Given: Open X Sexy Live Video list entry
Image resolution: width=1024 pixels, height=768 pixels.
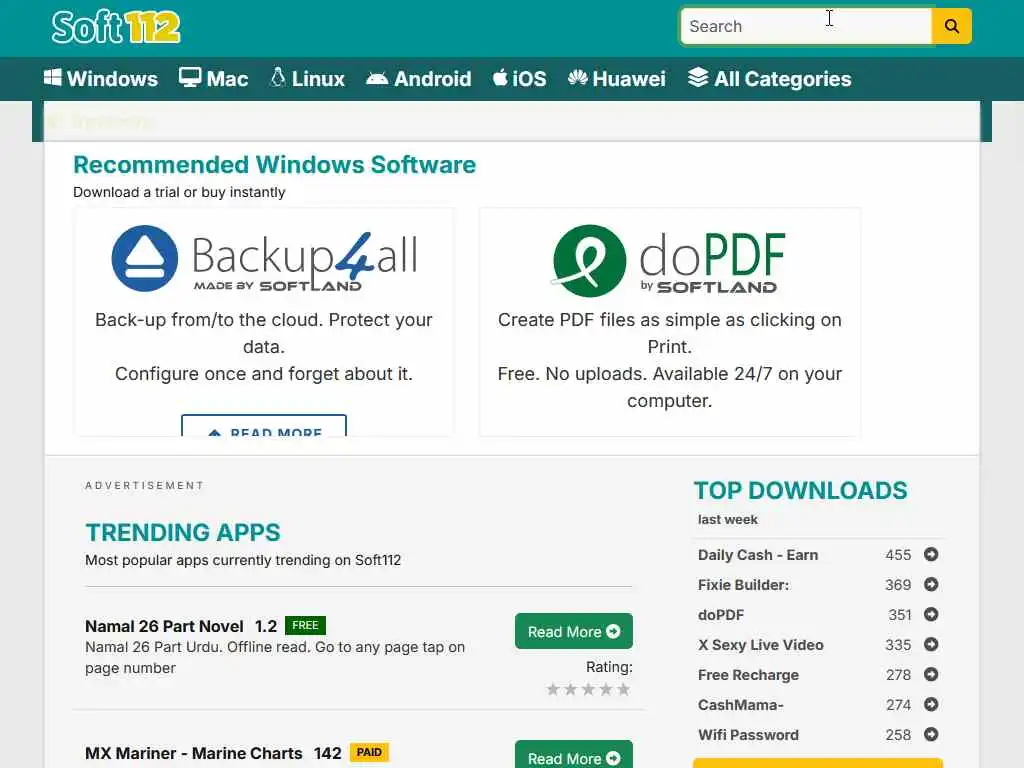Looking at the screenshot, I should point(760,645).
